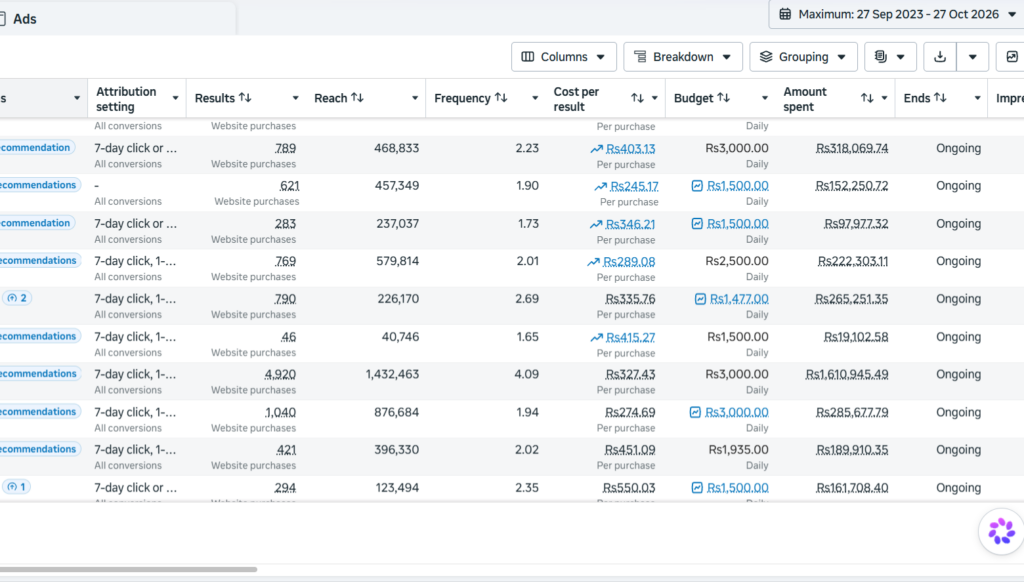Click the recommendations badge with count 2

(17, 298)
